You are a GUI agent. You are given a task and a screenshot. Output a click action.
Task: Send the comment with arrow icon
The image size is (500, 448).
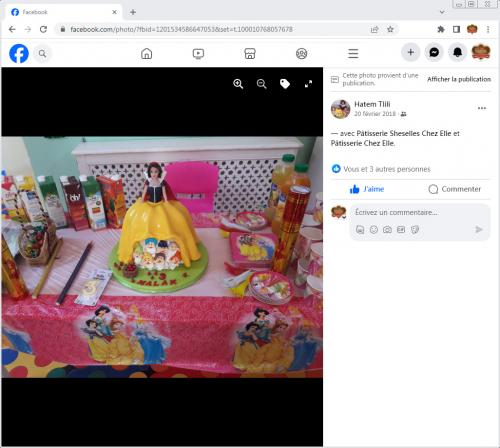(x=479, y=229)
